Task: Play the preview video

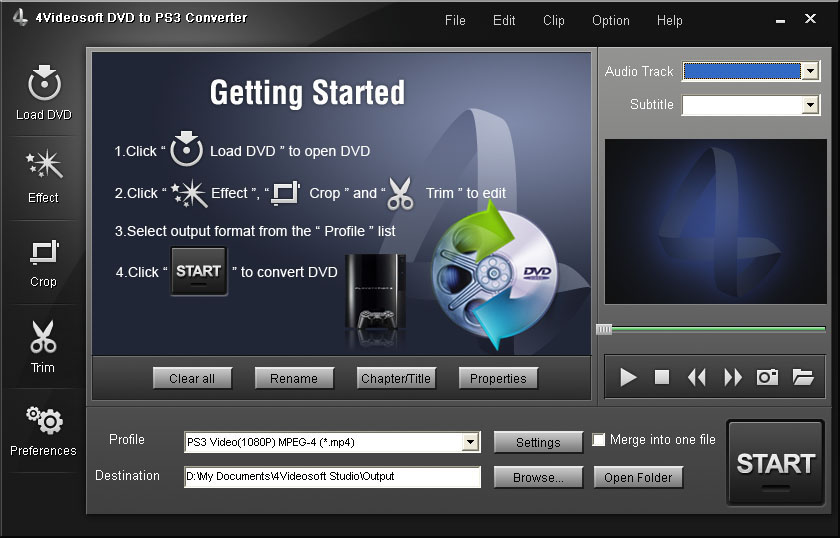Action: [628, 377]
